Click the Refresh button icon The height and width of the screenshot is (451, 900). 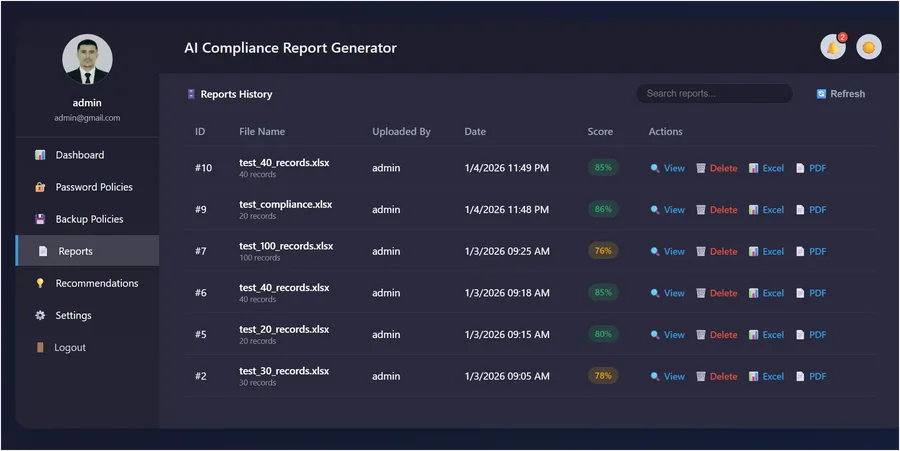821,94
